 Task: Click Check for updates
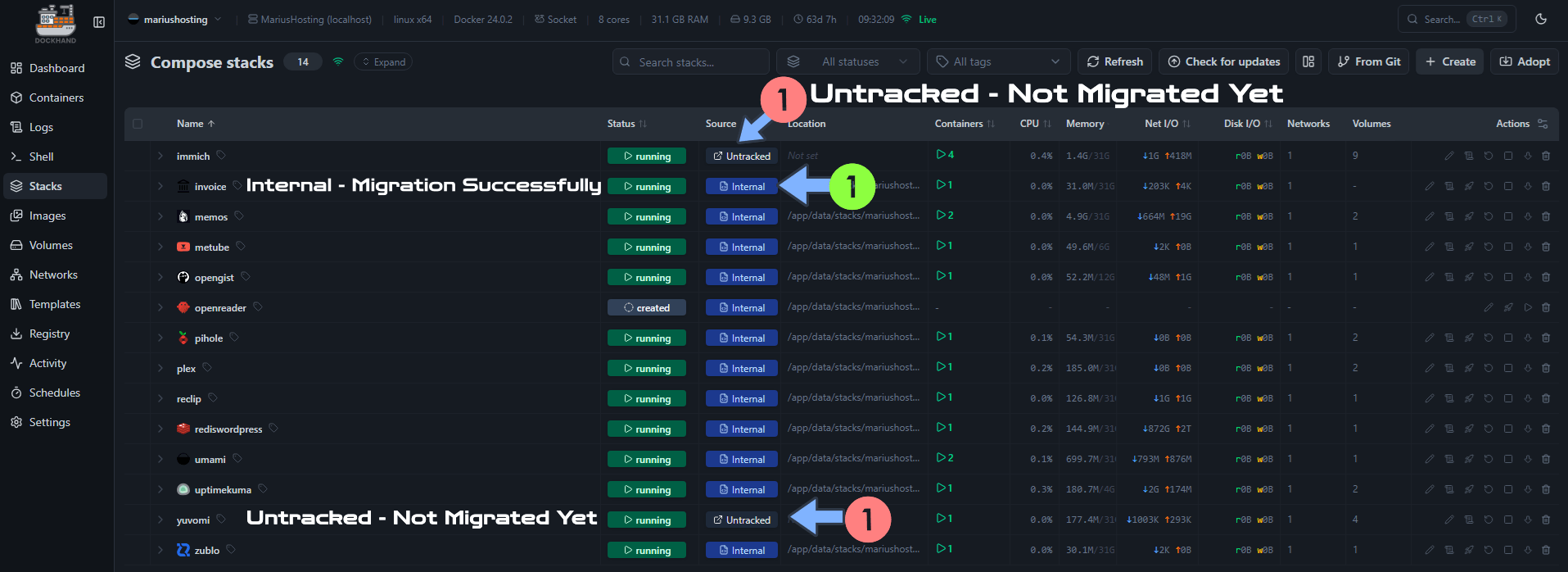click(x=1224, y=61)
